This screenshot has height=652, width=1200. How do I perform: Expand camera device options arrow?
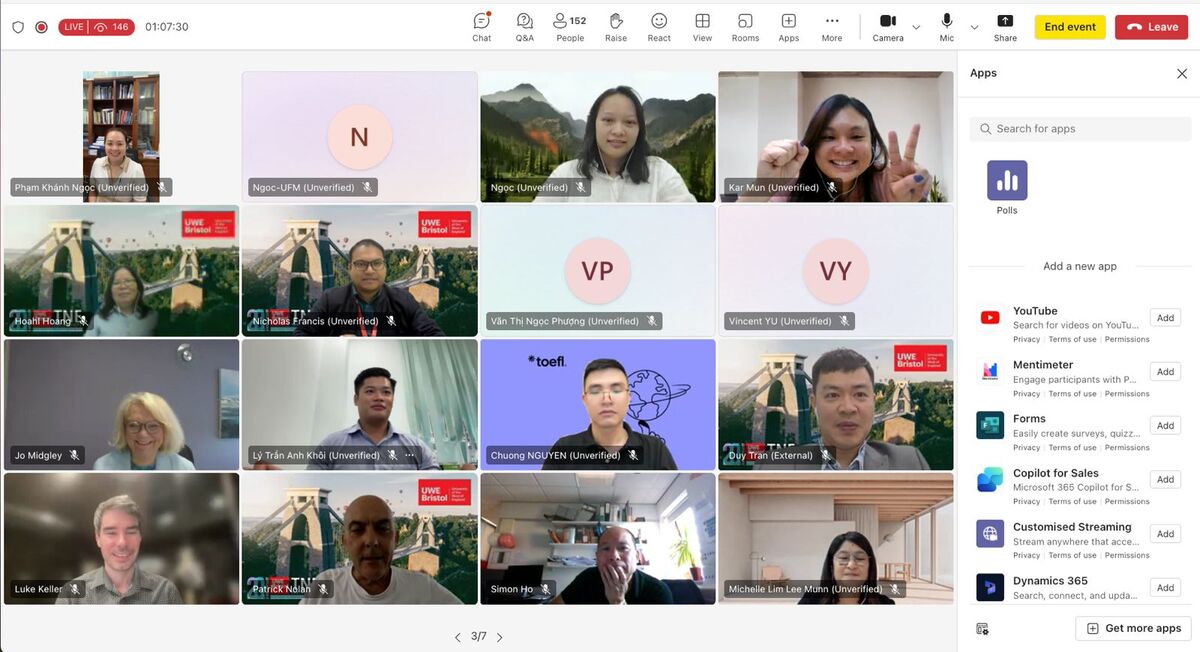pos(916,27)
